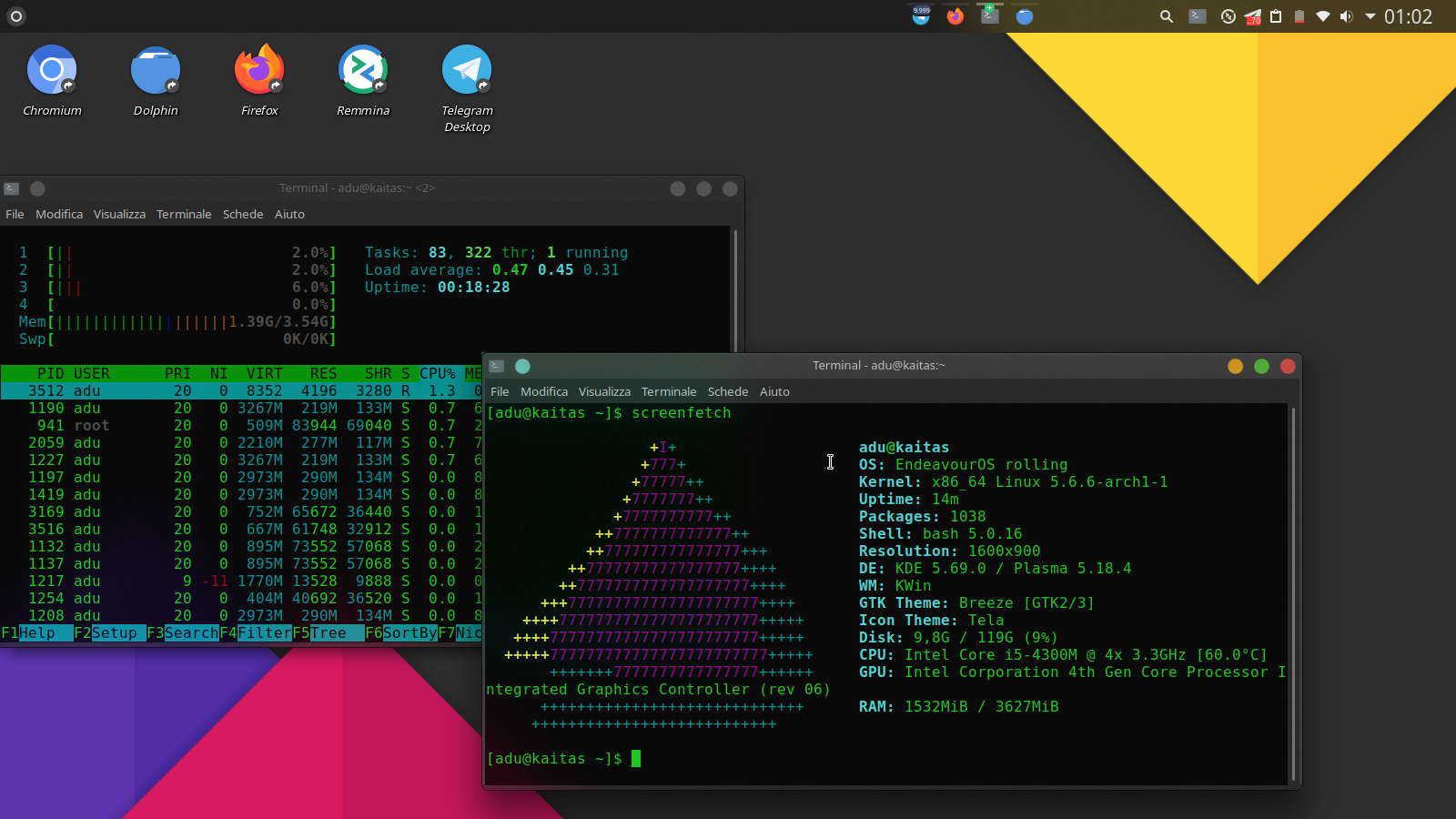Click the VIRT column header in htop
Image resolution: width=1456 pixels, height=819 pixels.
pyautogui.click(x=264, y=373)
